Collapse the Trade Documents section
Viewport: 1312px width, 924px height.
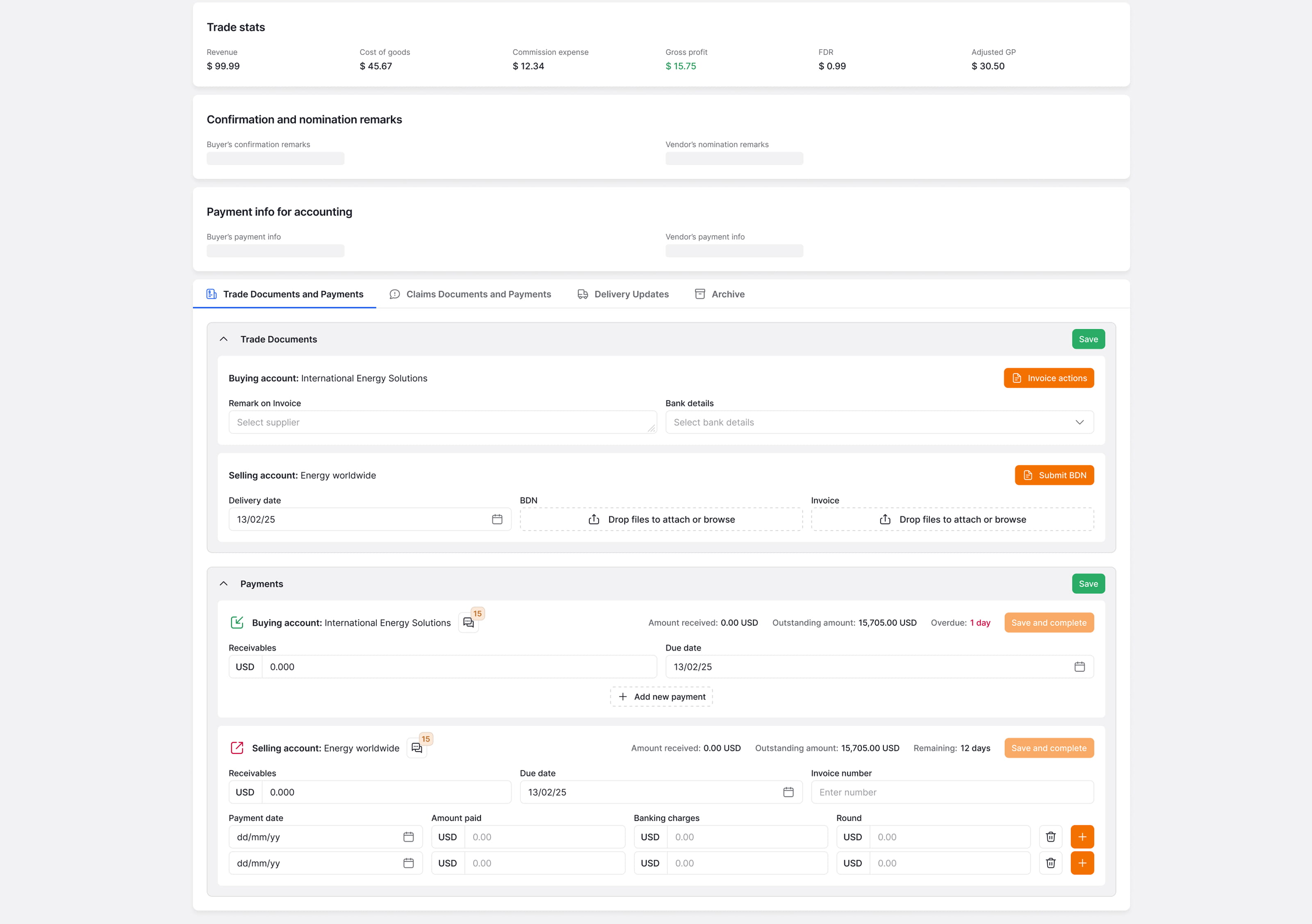pyautogui.click(x=223, y=339)
